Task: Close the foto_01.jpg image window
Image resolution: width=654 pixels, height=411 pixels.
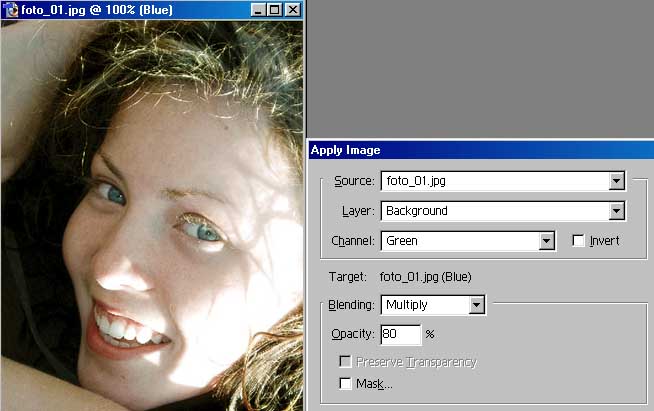Action: [x=293, y=10]
